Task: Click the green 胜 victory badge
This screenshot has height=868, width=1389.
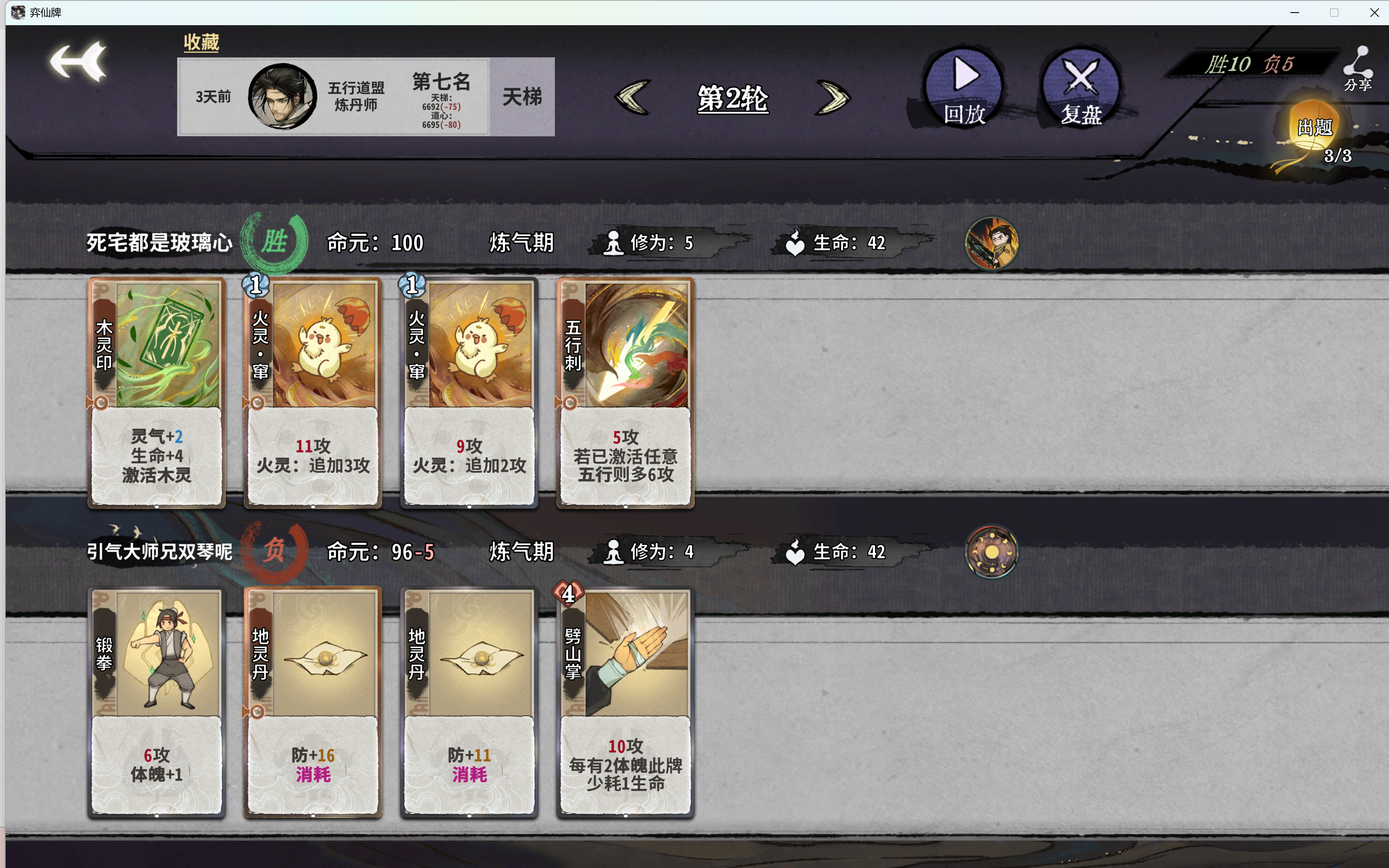Action: [x=274, y=242]
